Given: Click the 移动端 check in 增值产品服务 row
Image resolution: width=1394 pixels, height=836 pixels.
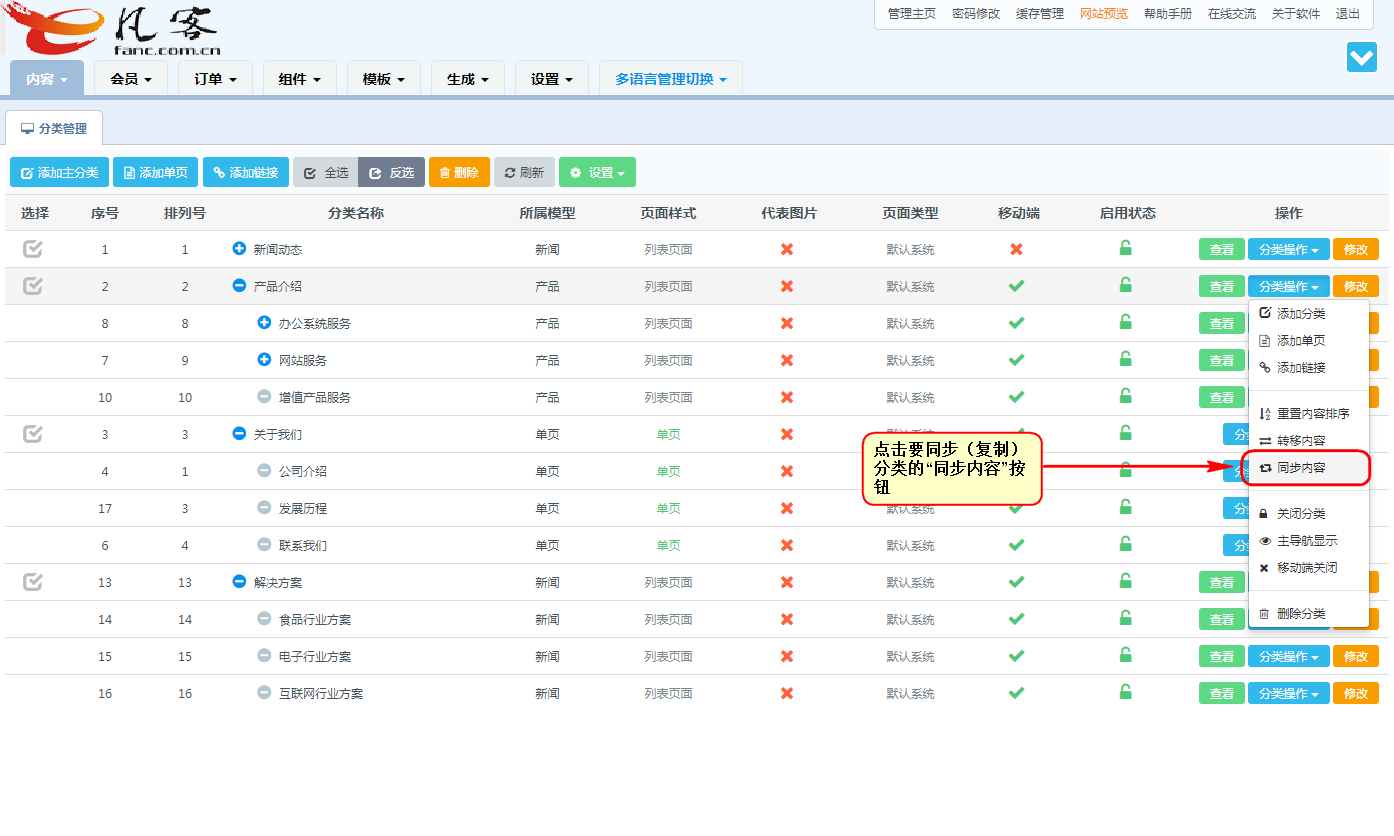Looking at the screenshot, I should (x=1016, y=397).
